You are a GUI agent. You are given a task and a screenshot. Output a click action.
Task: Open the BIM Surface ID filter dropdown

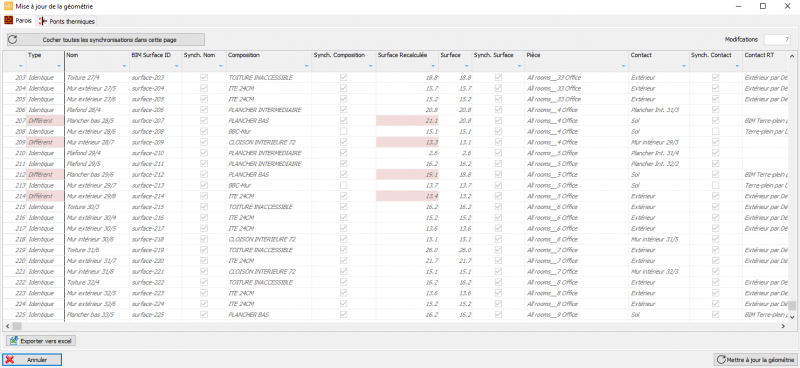[177, 66]
